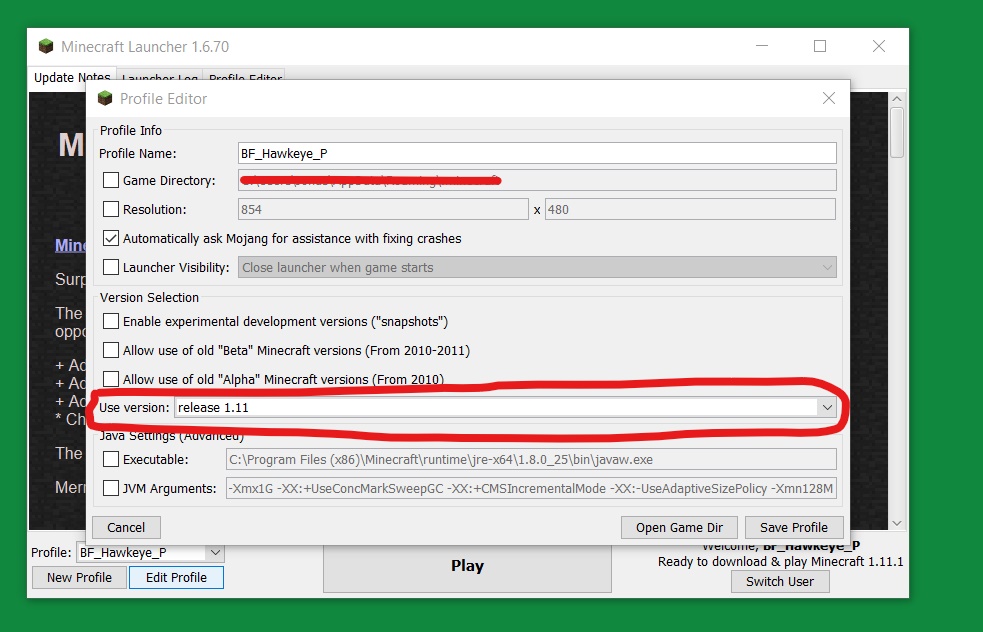This screenshot has width=983, height=632.
Task: Click the Open Game Dir button
Action: point(679,527)
